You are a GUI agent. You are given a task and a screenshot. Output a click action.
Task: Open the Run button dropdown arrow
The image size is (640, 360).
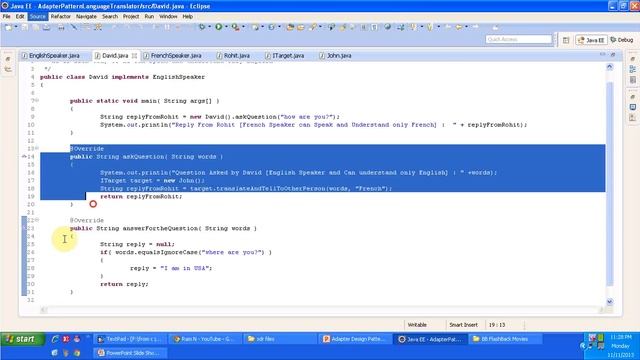[226, 27]
